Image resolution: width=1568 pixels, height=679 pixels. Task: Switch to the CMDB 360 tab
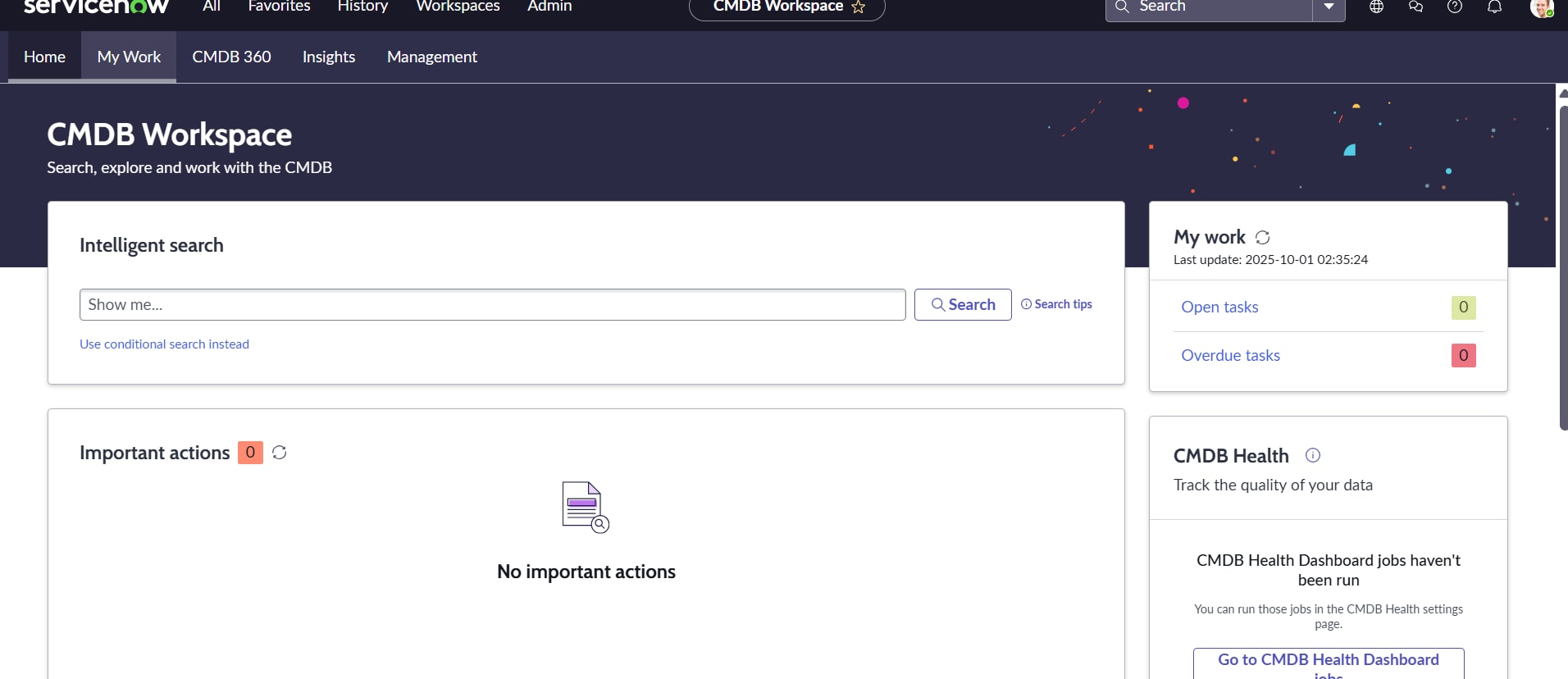tap(231, 57)
